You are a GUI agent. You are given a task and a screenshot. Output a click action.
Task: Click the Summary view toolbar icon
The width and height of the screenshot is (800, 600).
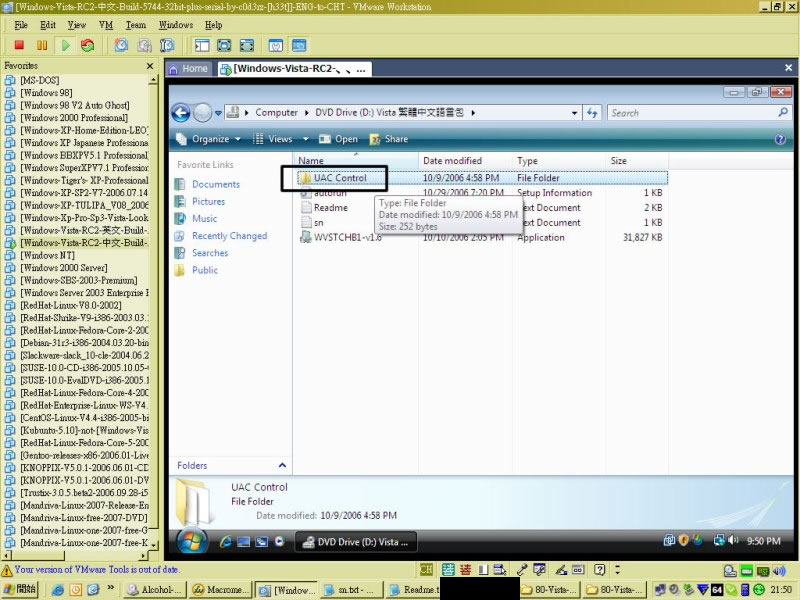(276, 45)
